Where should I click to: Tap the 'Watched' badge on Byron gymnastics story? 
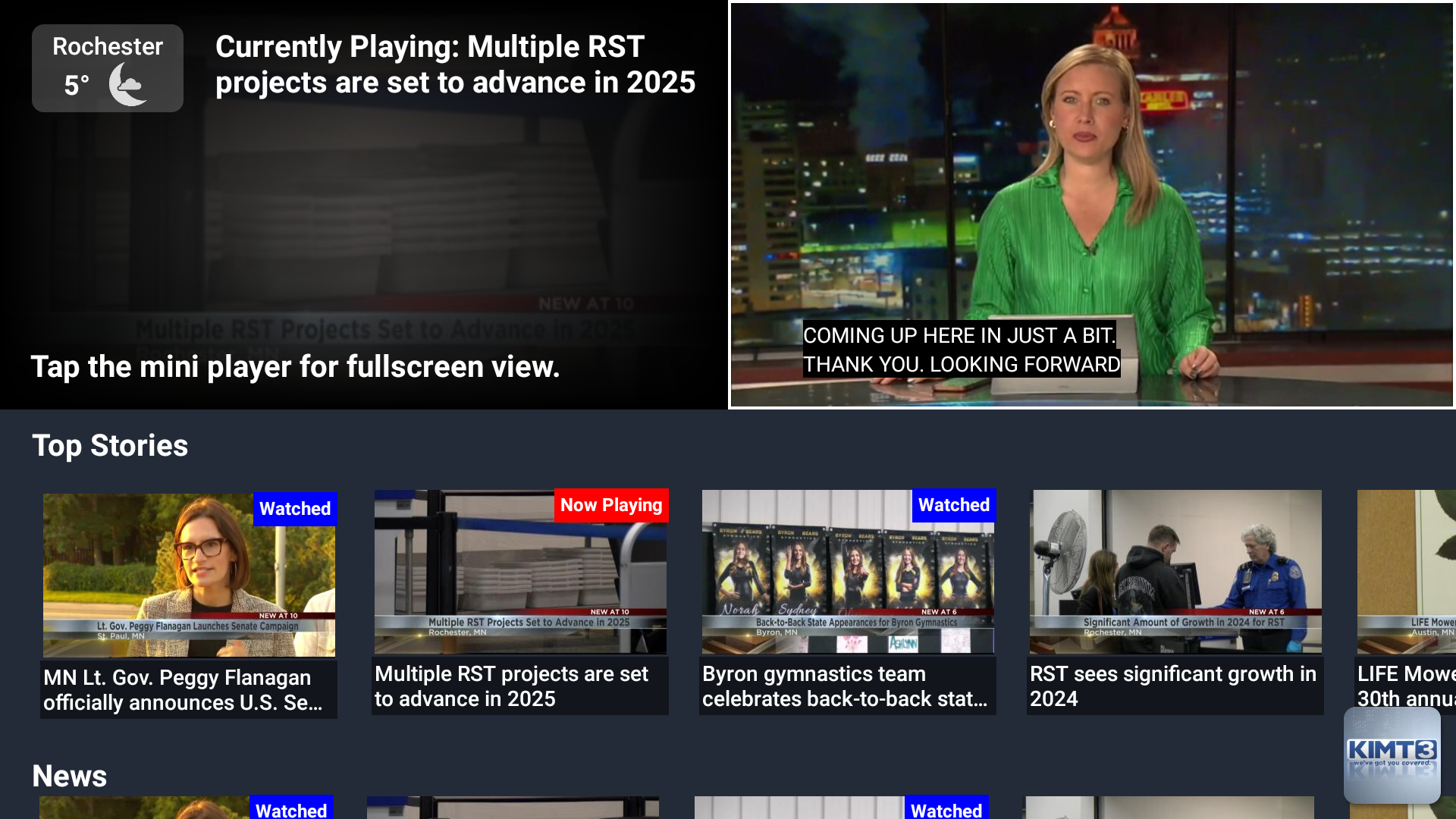click(x=953, y=505)
